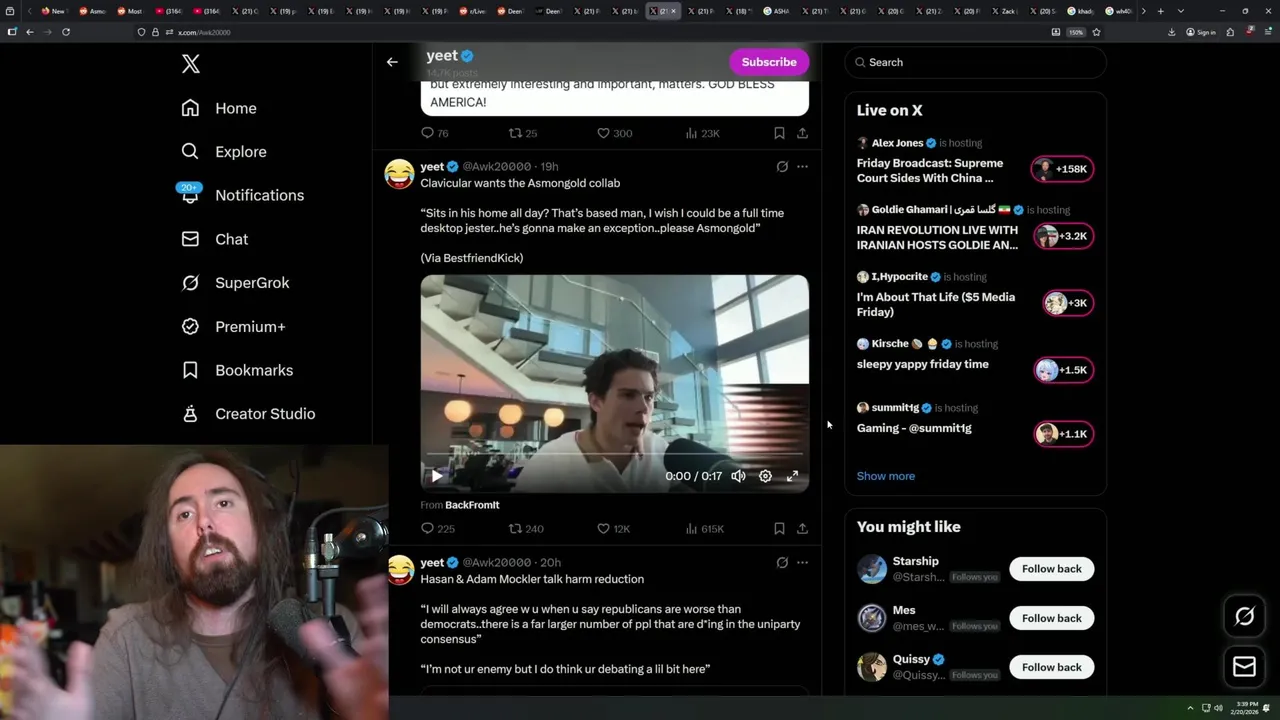Screen dimensions: 1280x720
Task: Open Bookmarks from the sidebar
Action: [x=237, y=370]
